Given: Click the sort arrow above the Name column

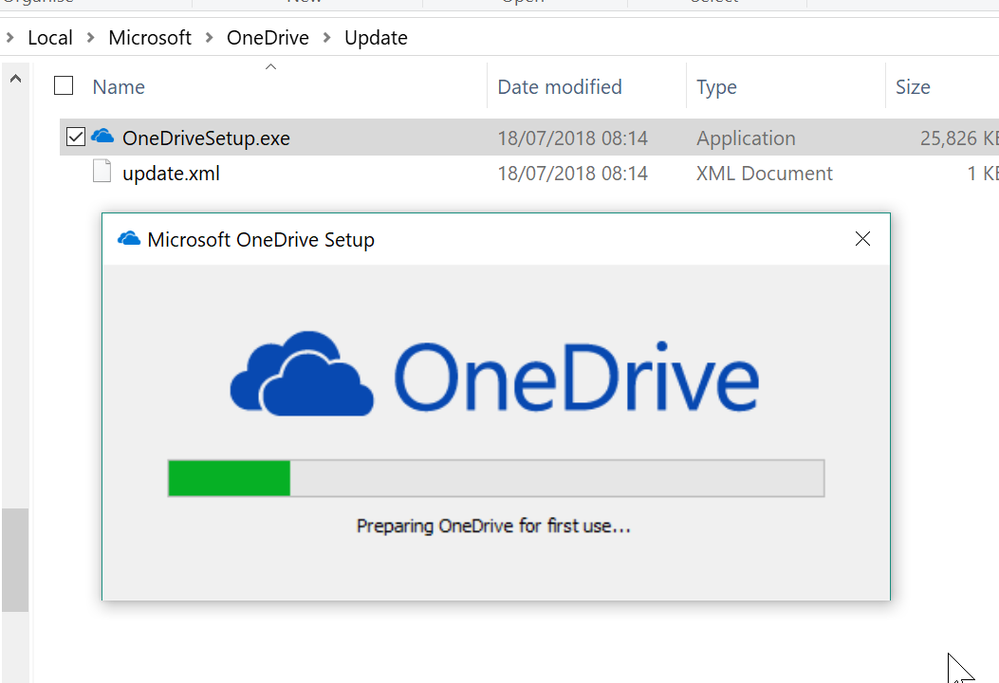Looking at the screenshot, I should coord(271,66).
